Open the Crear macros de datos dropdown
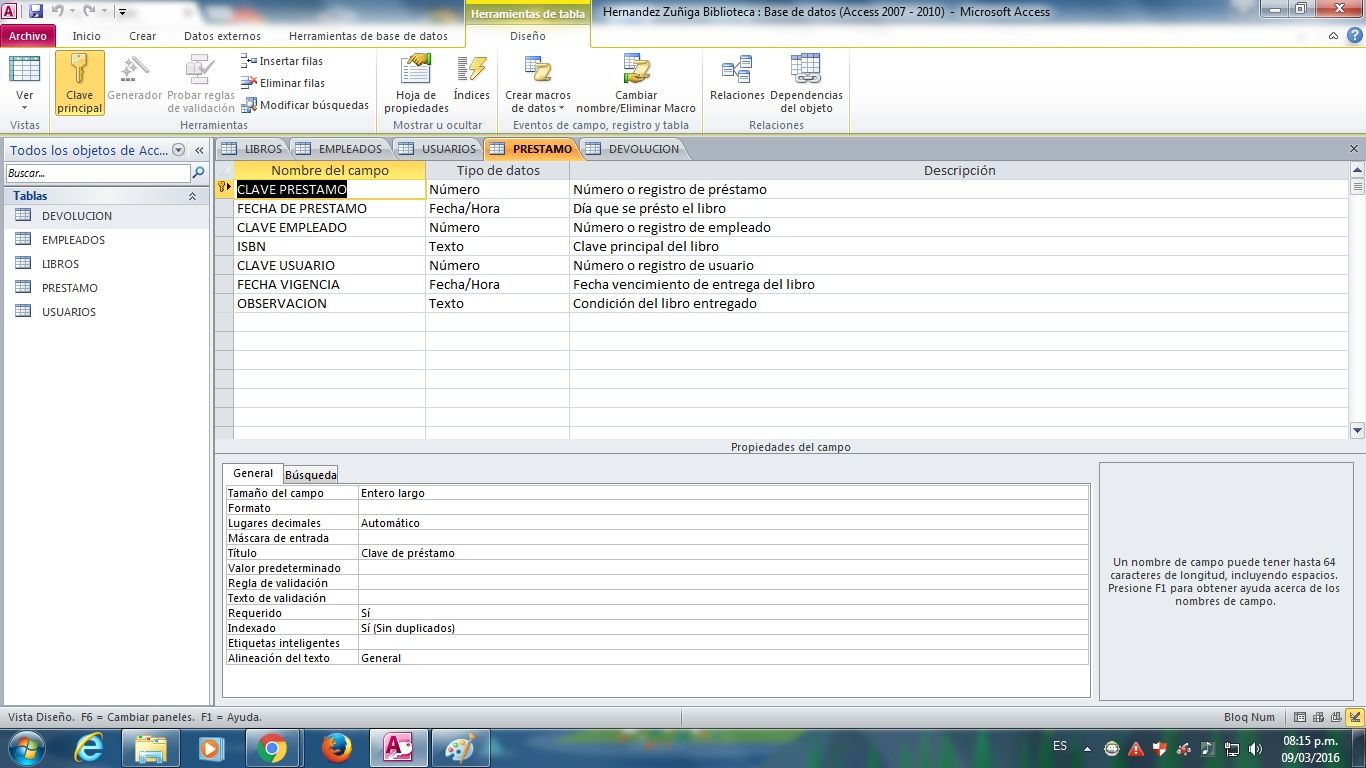 [x=538, y=96]
